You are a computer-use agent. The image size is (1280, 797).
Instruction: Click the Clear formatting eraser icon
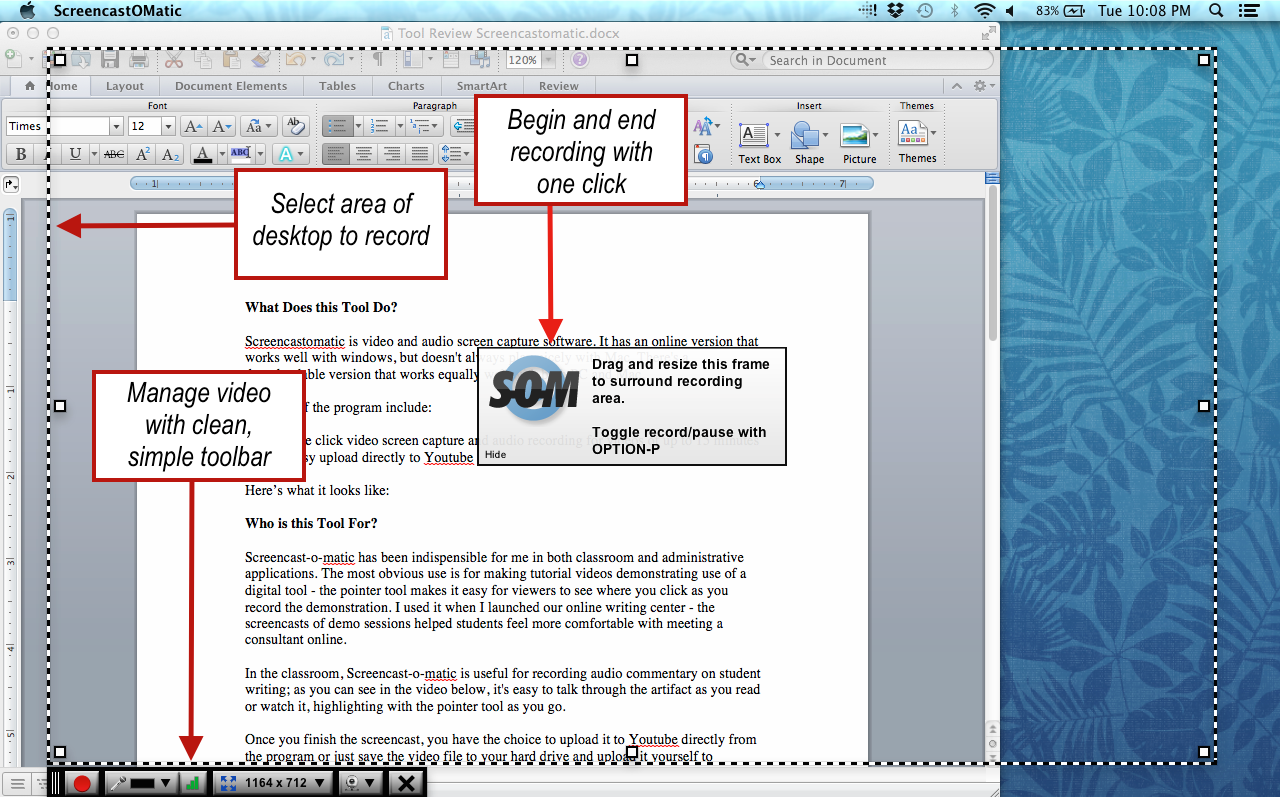[x=295, y=126]
